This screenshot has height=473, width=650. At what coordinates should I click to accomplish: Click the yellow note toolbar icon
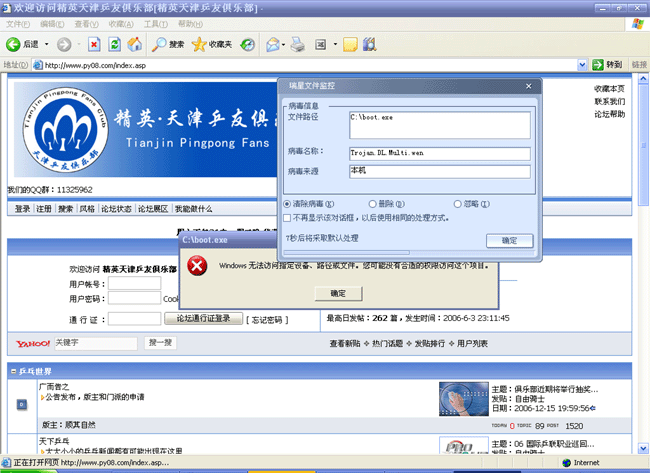click(350, 44)
